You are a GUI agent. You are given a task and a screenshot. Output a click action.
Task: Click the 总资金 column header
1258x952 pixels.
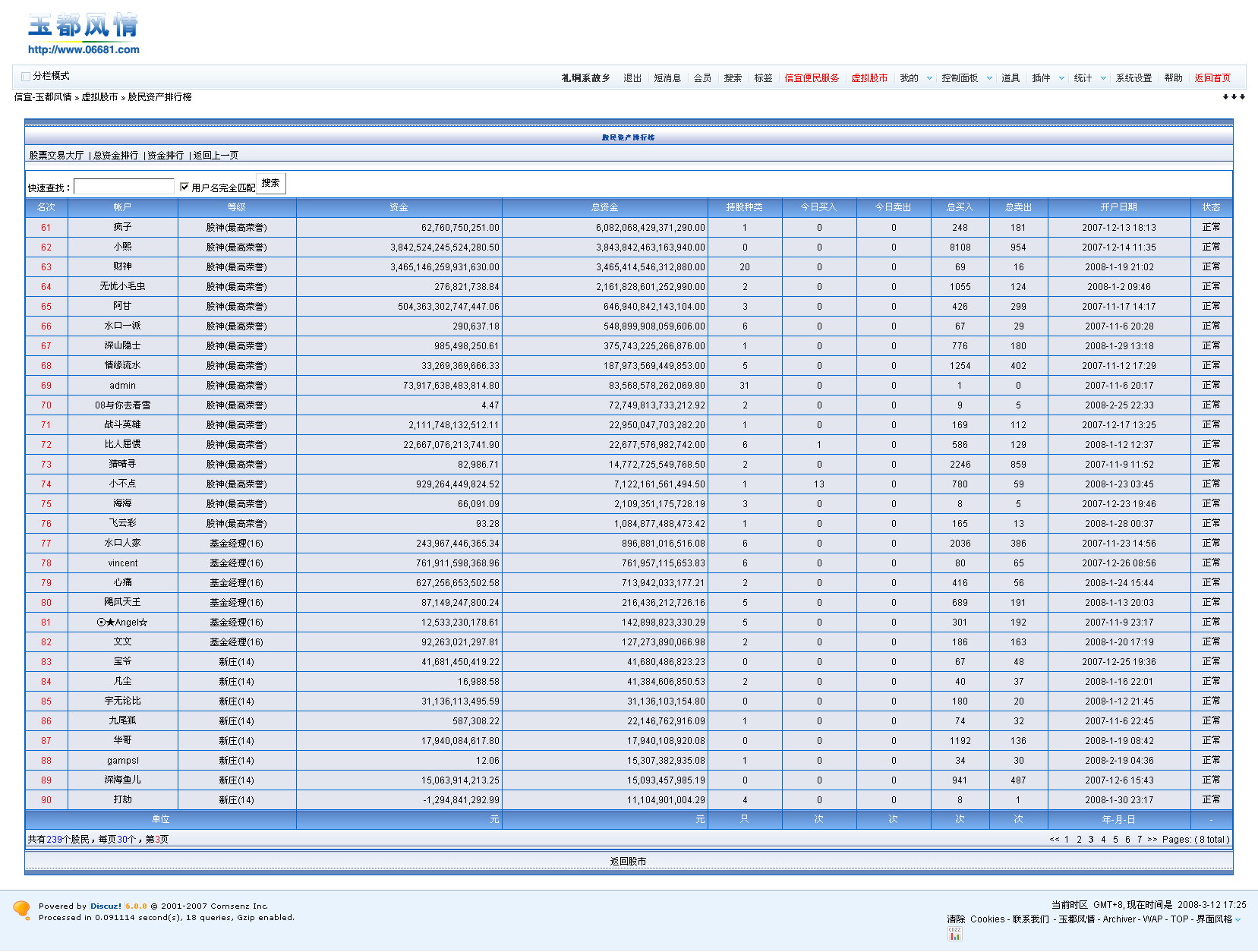[x=604, y=207]
